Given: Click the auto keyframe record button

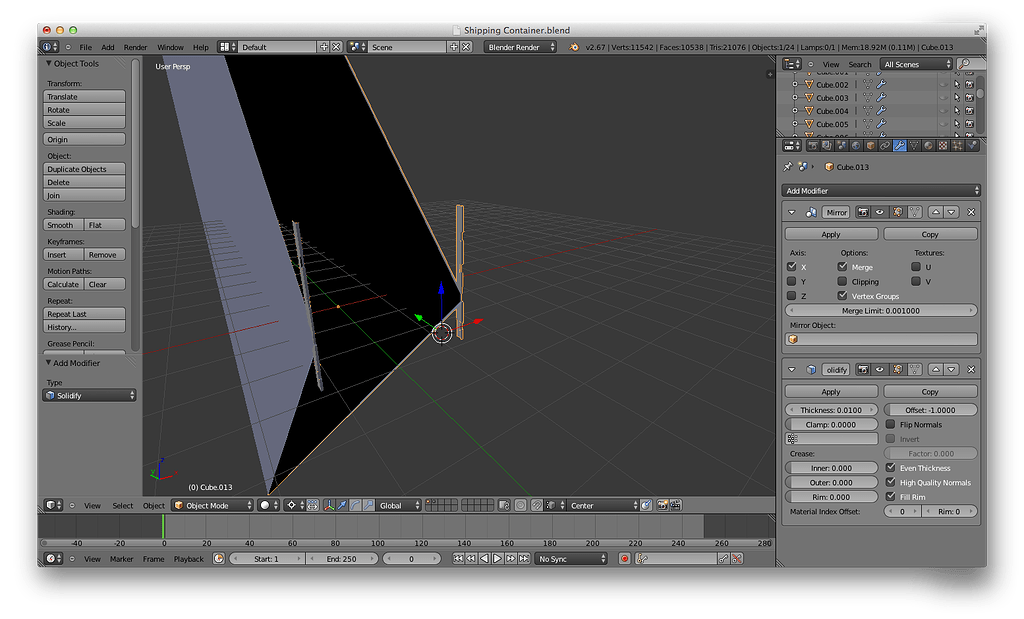Looking at the screenshot, I should (x=624, y=559).
